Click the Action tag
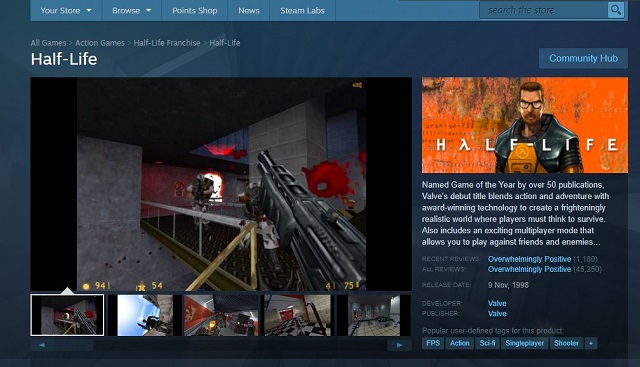The width and height of the screenshot is (640, 367). coord(460,343)
